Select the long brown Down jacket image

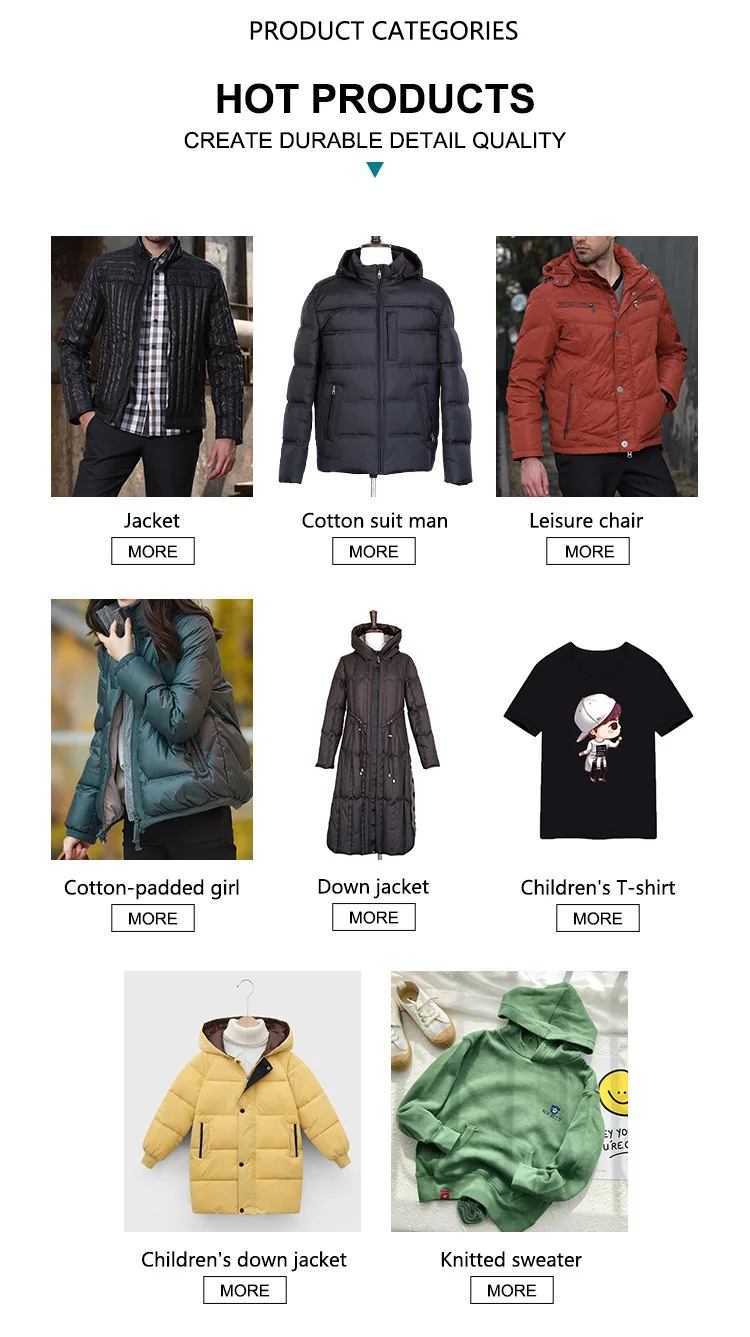pos(374,729)
